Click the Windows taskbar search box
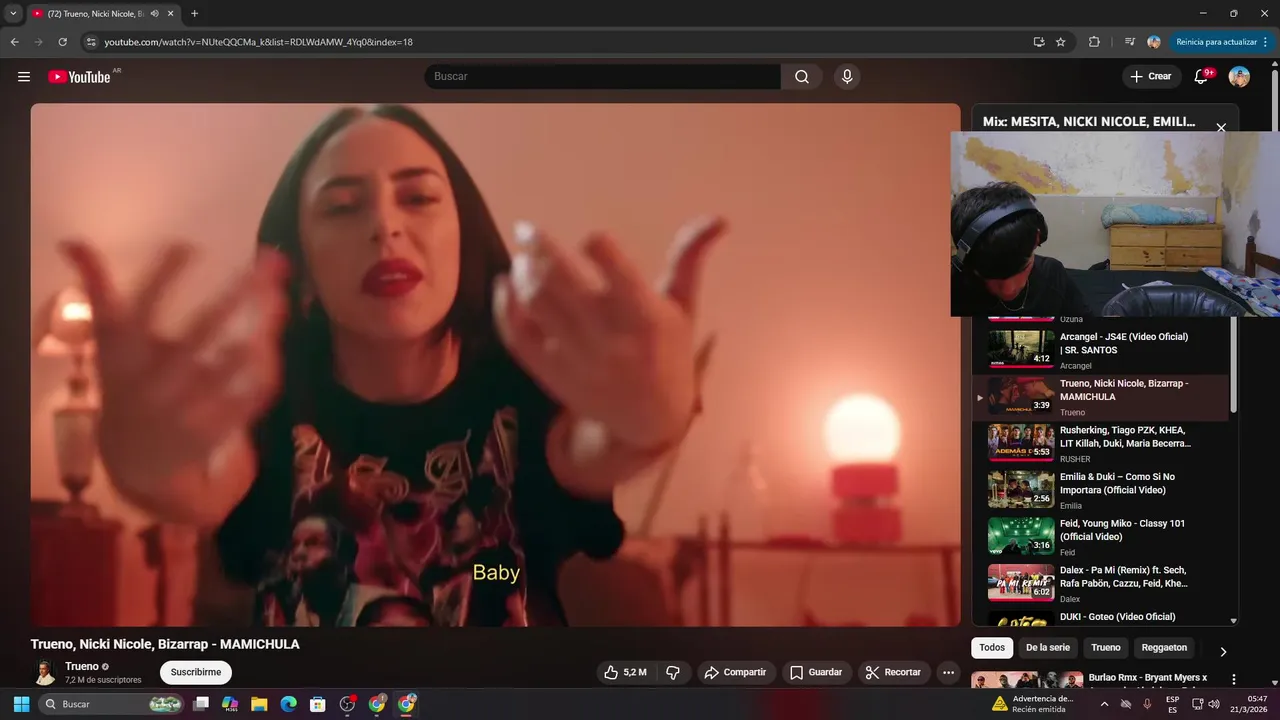 (113, 704)
